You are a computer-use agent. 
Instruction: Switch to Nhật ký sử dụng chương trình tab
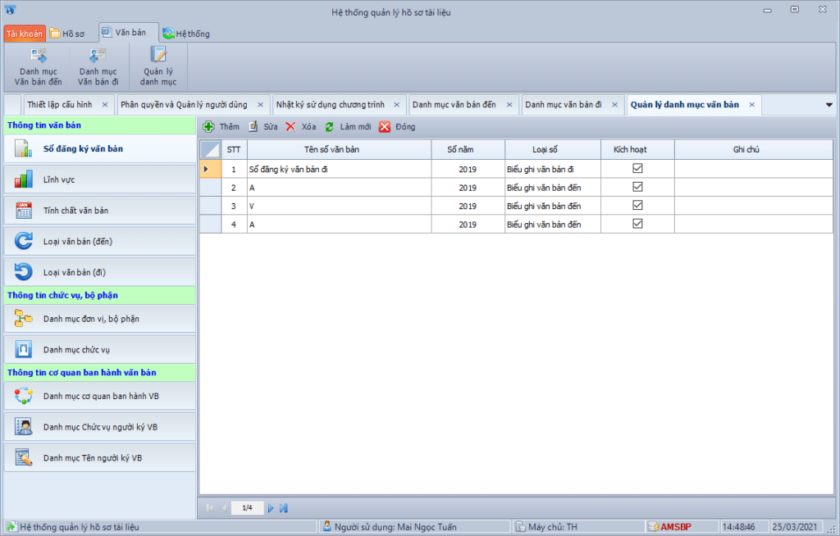(x=330, y=104)
